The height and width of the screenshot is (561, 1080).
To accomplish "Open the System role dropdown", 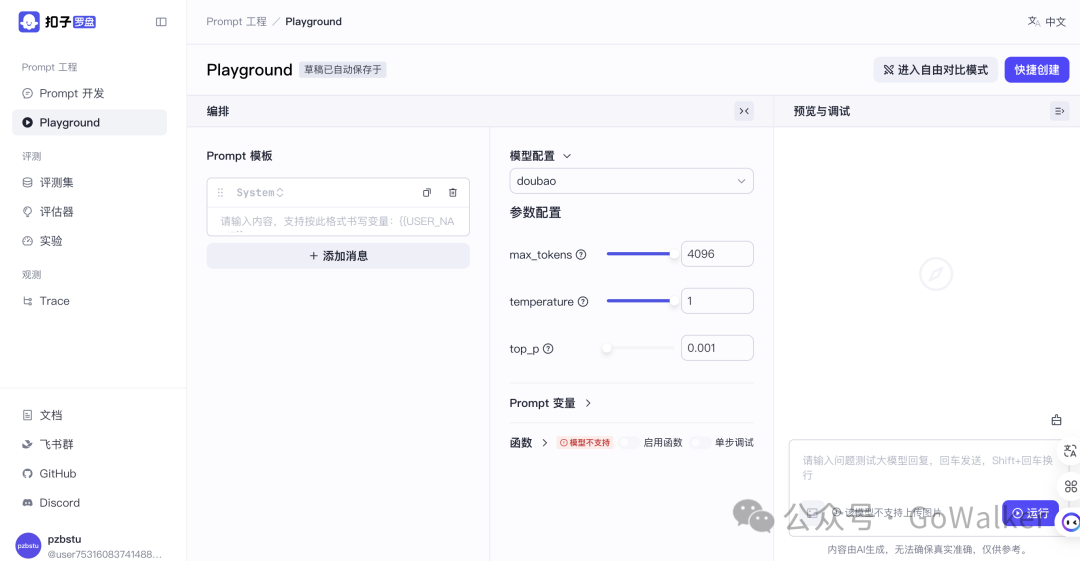I will click(260, 193).
